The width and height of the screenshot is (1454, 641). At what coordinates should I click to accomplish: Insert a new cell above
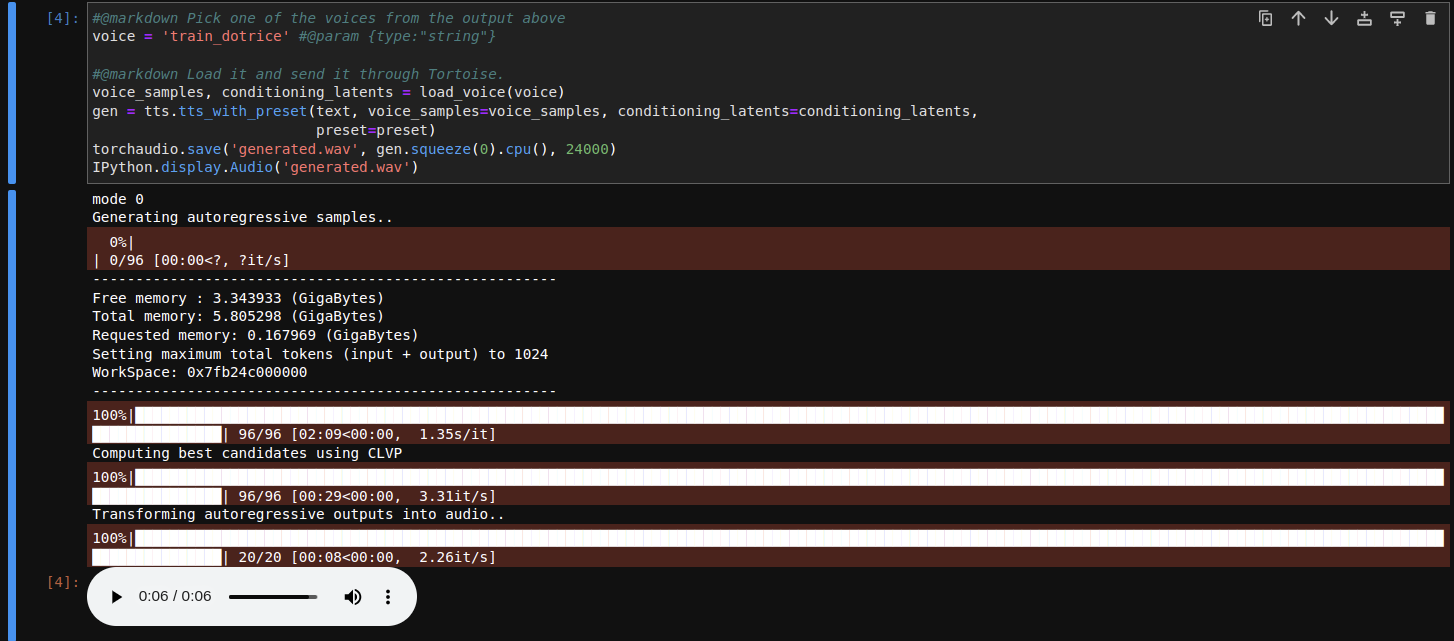click(1364, 18)
